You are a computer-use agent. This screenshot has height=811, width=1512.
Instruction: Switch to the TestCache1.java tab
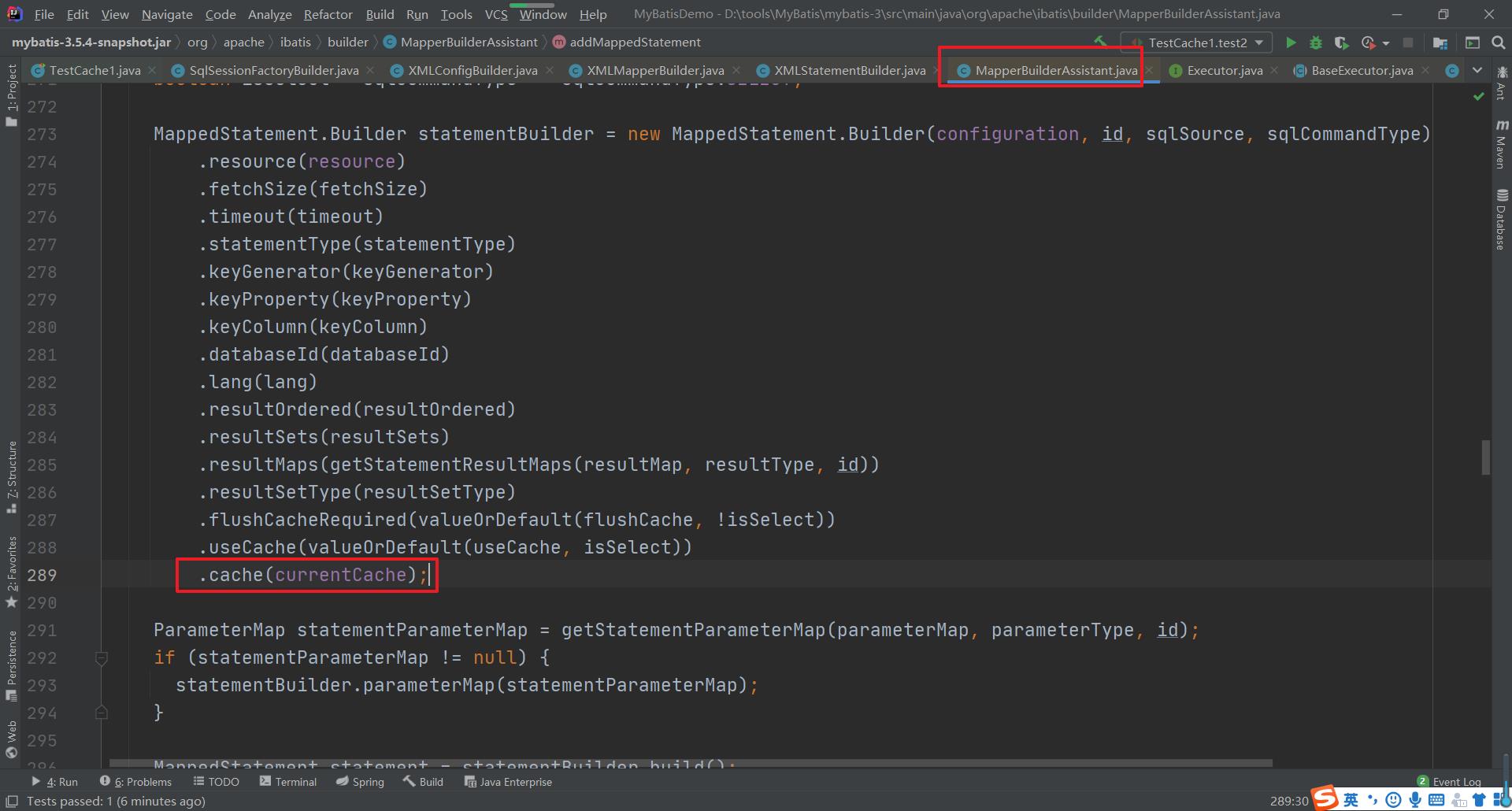94,70
